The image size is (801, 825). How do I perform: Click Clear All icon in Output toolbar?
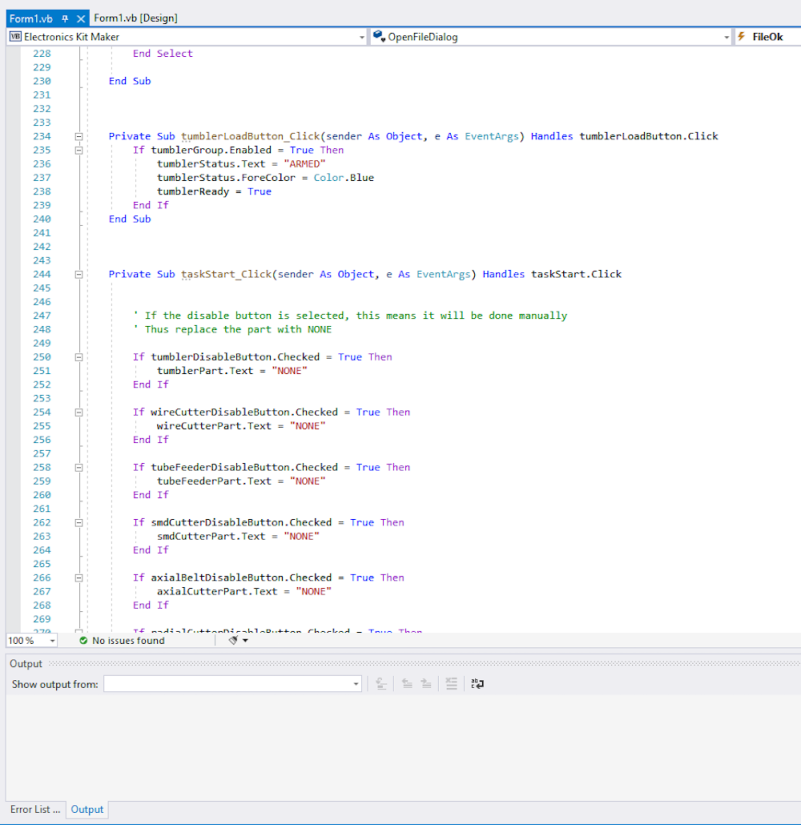pos(452,684)
